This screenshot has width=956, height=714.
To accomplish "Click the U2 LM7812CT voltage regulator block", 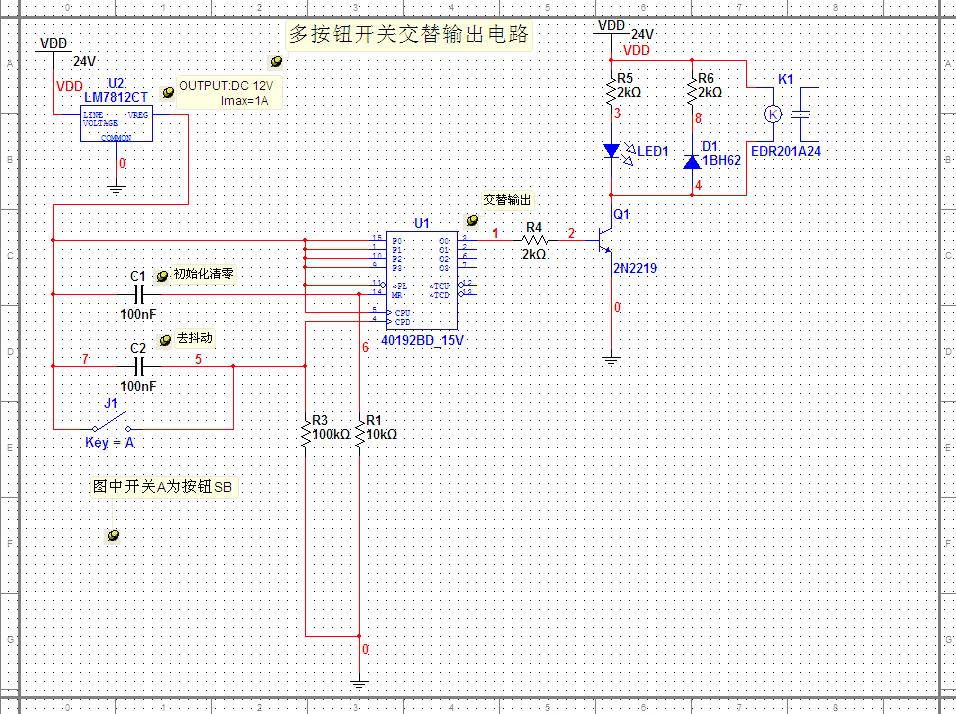I will pos(116,124).
